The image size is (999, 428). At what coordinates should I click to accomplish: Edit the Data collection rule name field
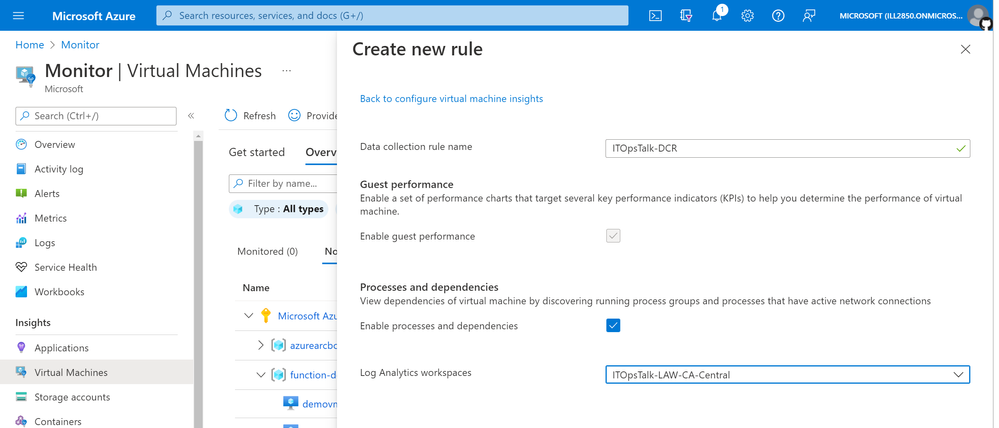[787, 148]
